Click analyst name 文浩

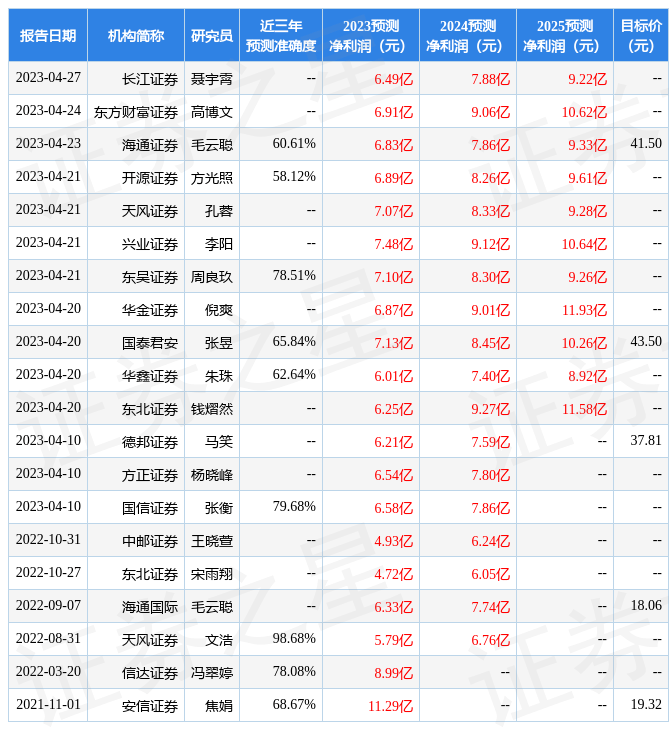tap(219, 640)
